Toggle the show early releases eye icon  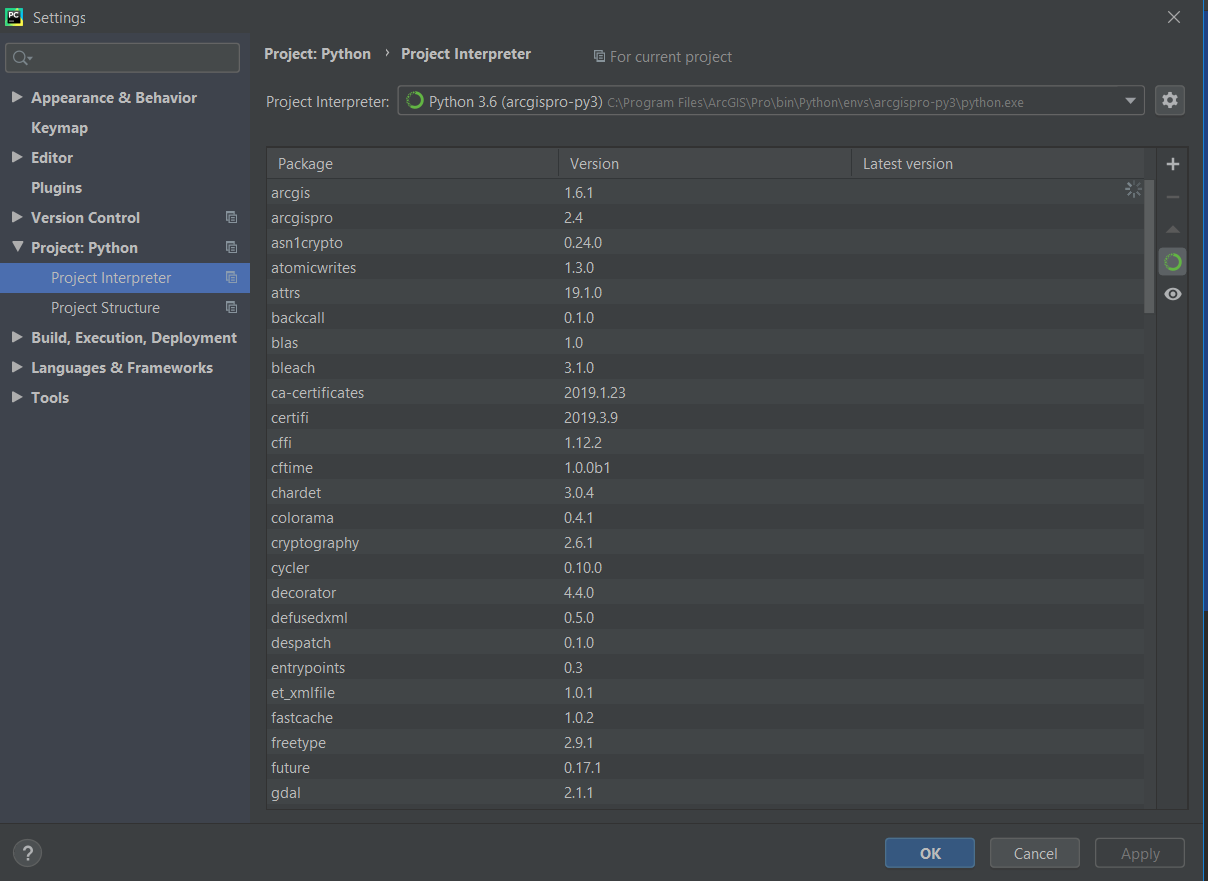(x=1173, y=294)
